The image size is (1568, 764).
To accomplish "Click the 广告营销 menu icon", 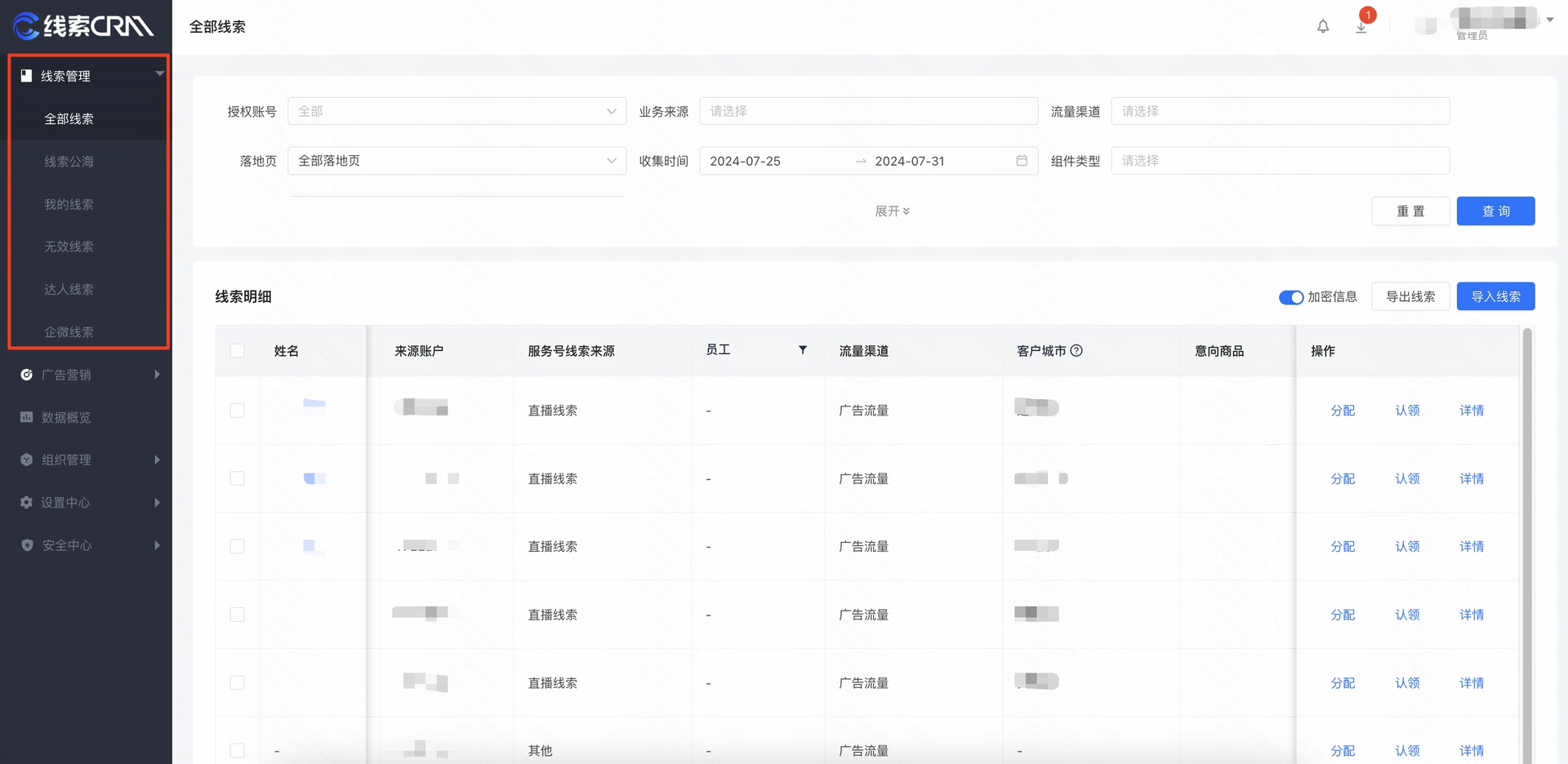I will pyautogui.click(x=26, y=375).
